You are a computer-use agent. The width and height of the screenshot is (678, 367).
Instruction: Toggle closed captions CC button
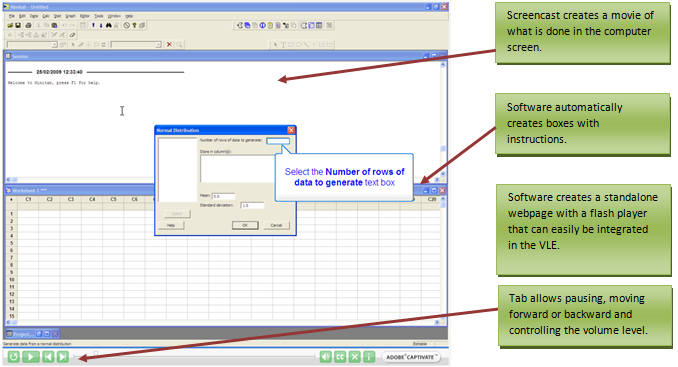(x=340, y=357)
